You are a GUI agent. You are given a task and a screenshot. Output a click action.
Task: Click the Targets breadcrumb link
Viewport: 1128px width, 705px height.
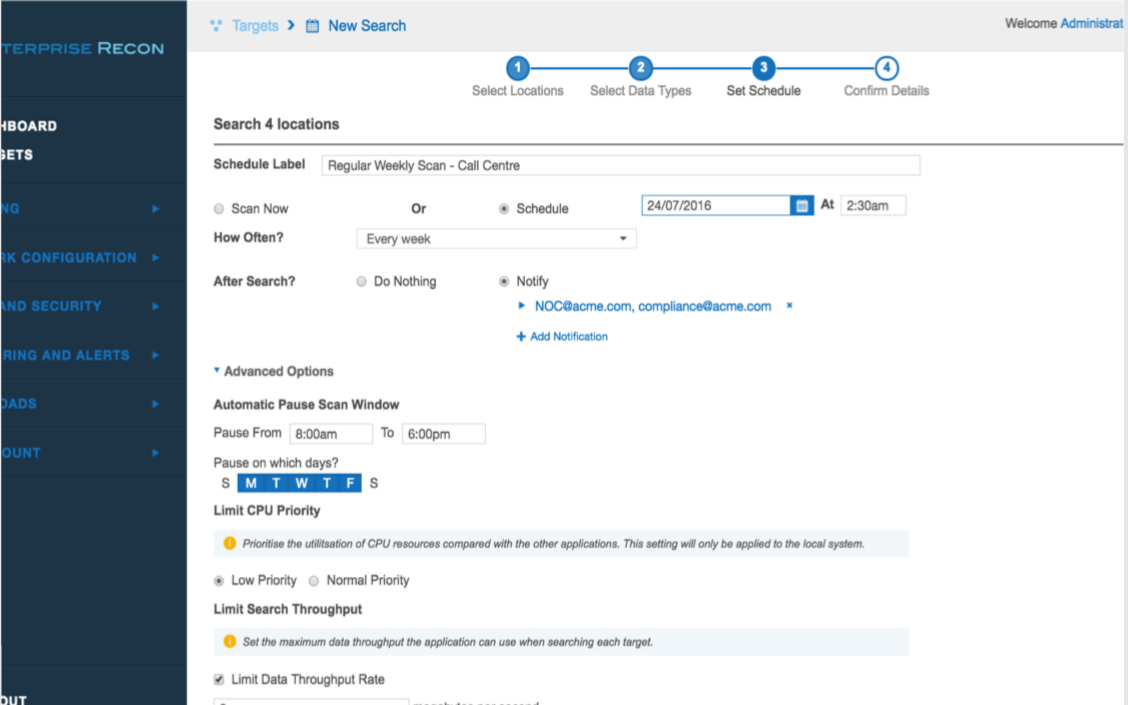coord(255,26)
